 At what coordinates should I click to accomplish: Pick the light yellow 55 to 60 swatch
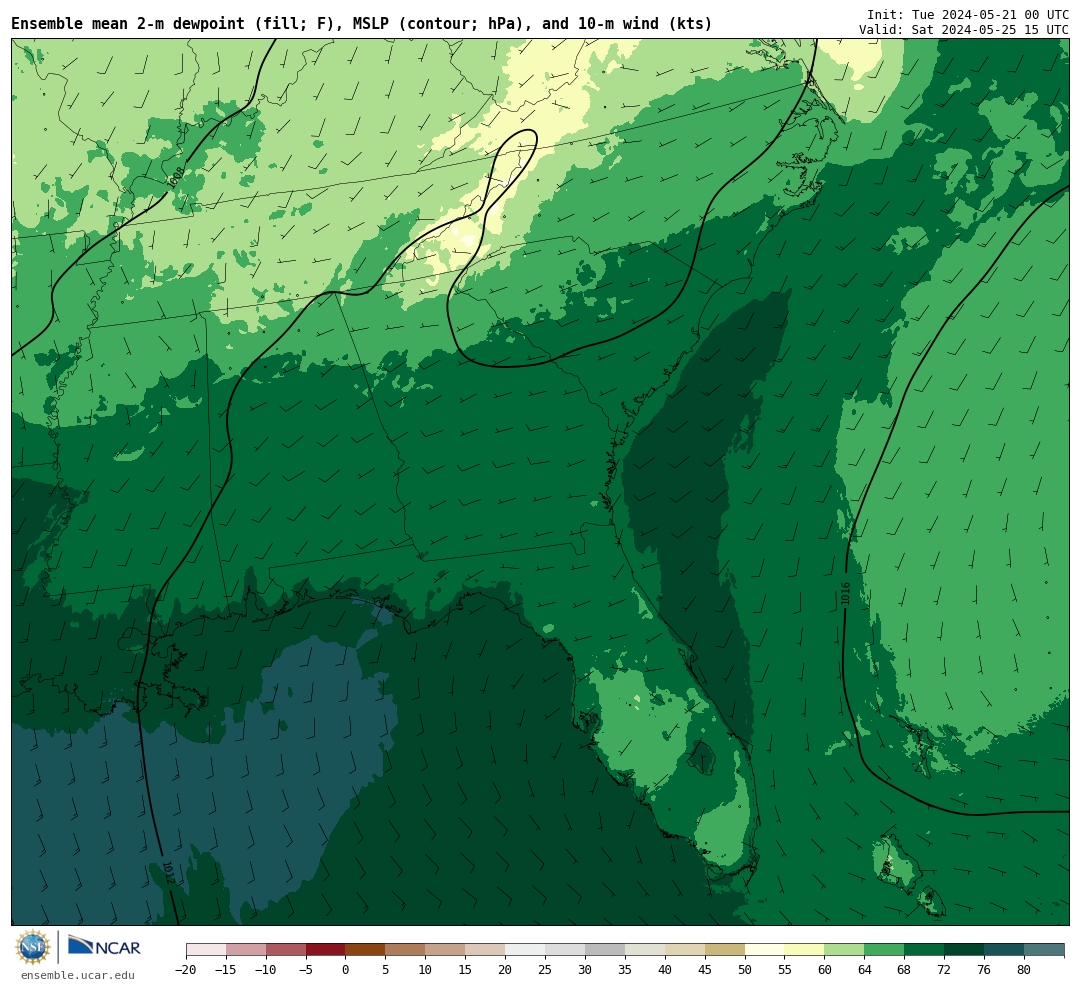click(805, 950)
